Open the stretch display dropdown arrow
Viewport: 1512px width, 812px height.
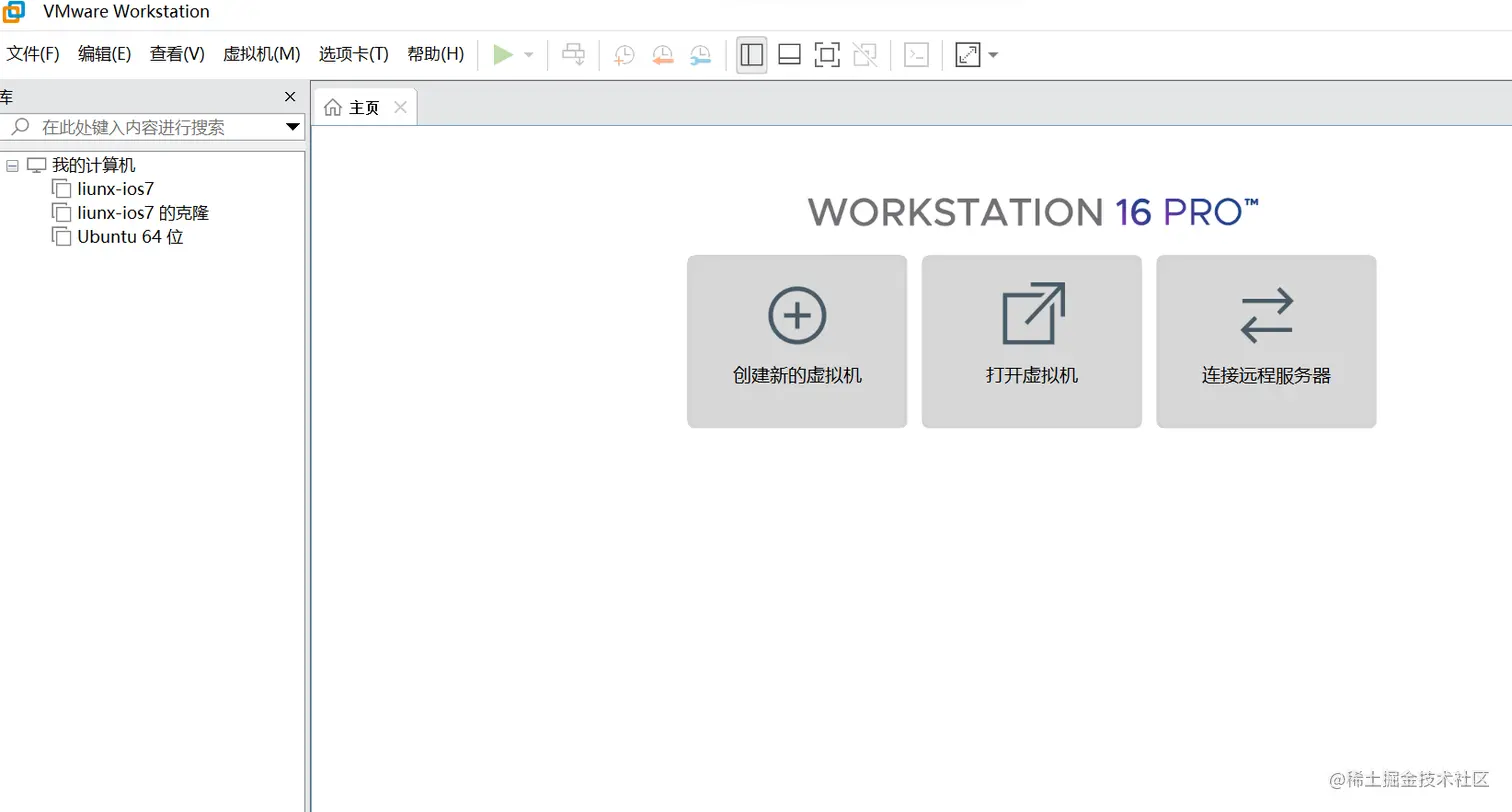[993, 55]
